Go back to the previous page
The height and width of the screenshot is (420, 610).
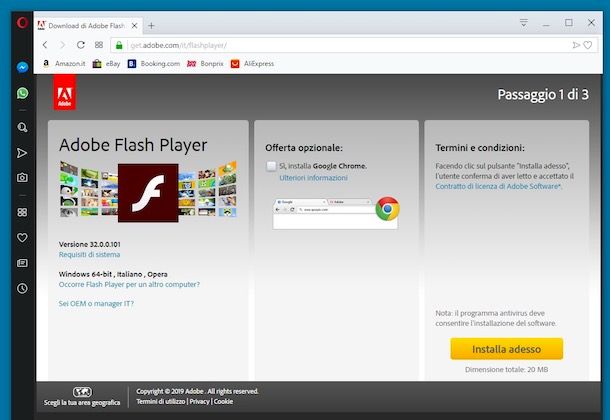(x=45, y=45)
